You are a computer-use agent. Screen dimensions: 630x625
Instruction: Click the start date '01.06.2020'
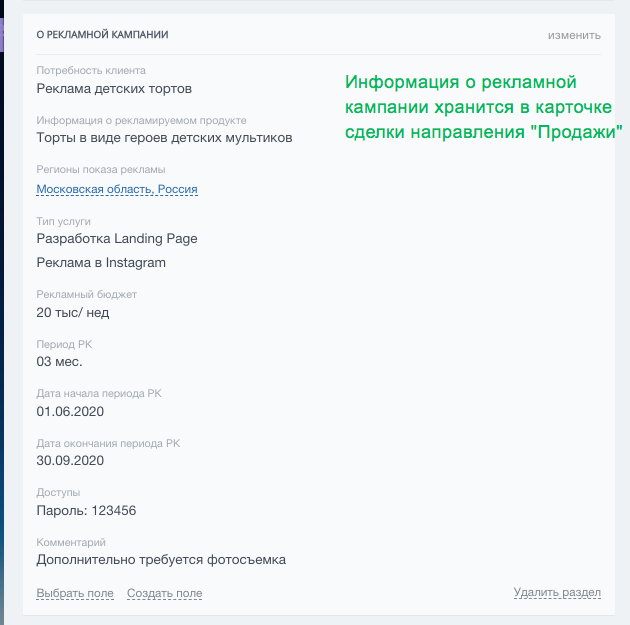click(x=70, y=411)
